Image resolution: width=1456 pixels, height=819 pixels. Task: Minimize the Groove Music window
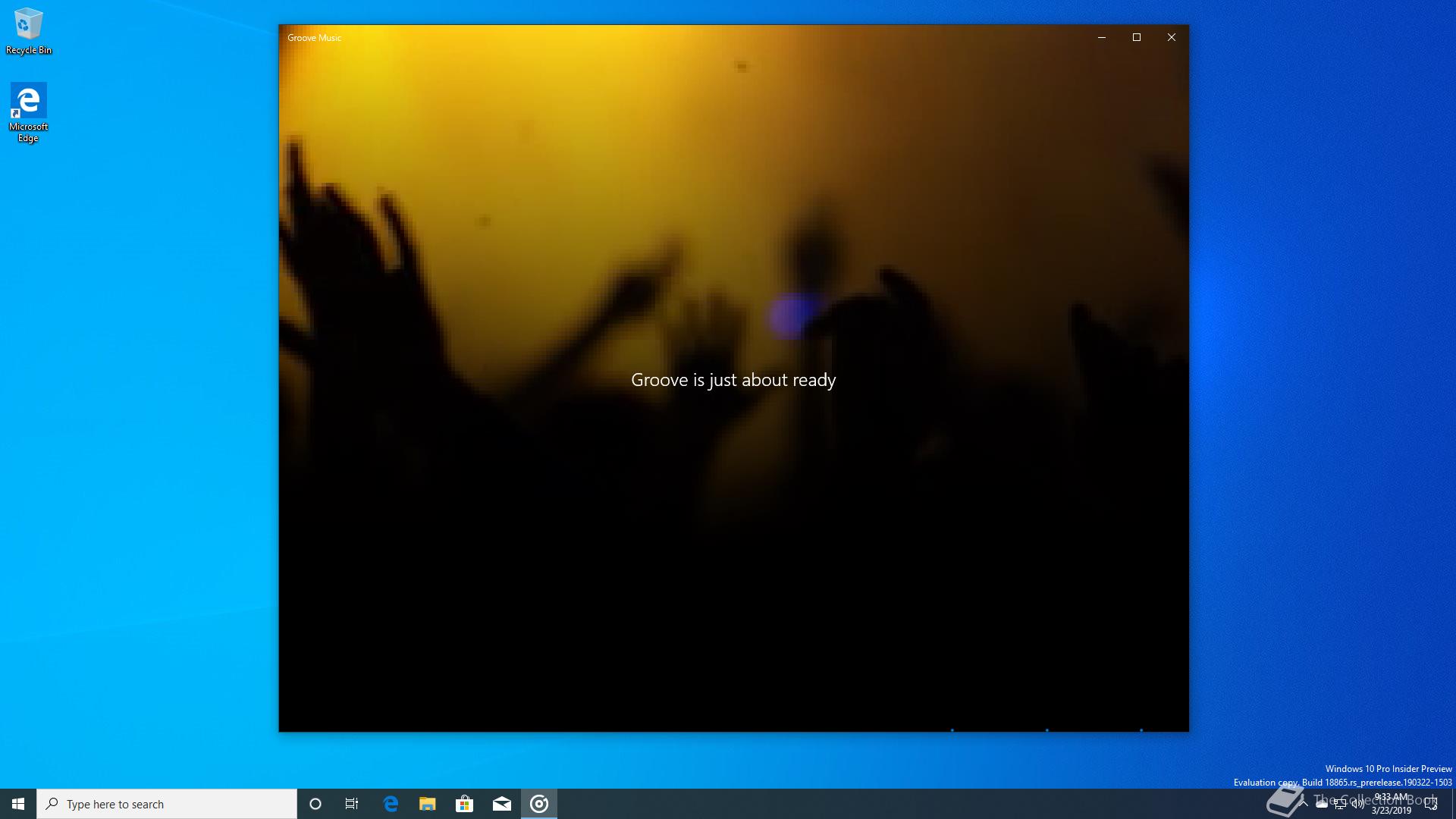pos(1102,37)
